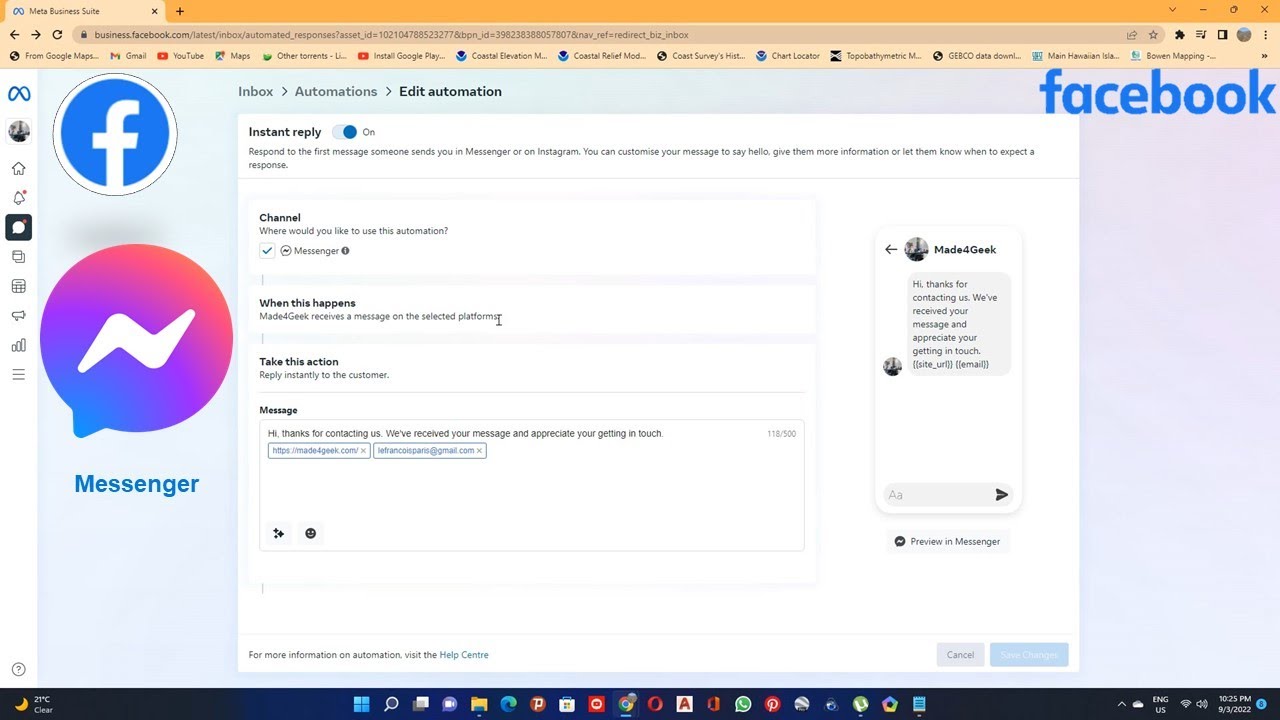Uncheck the Messenger channel checkbox
The height and width of the screenshot is (720, 1280).
267,251
